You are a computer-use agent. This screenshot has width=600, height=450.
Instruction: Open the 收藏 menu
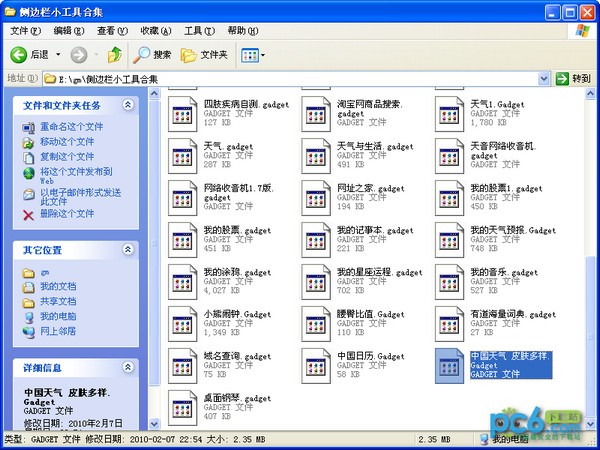156,31
